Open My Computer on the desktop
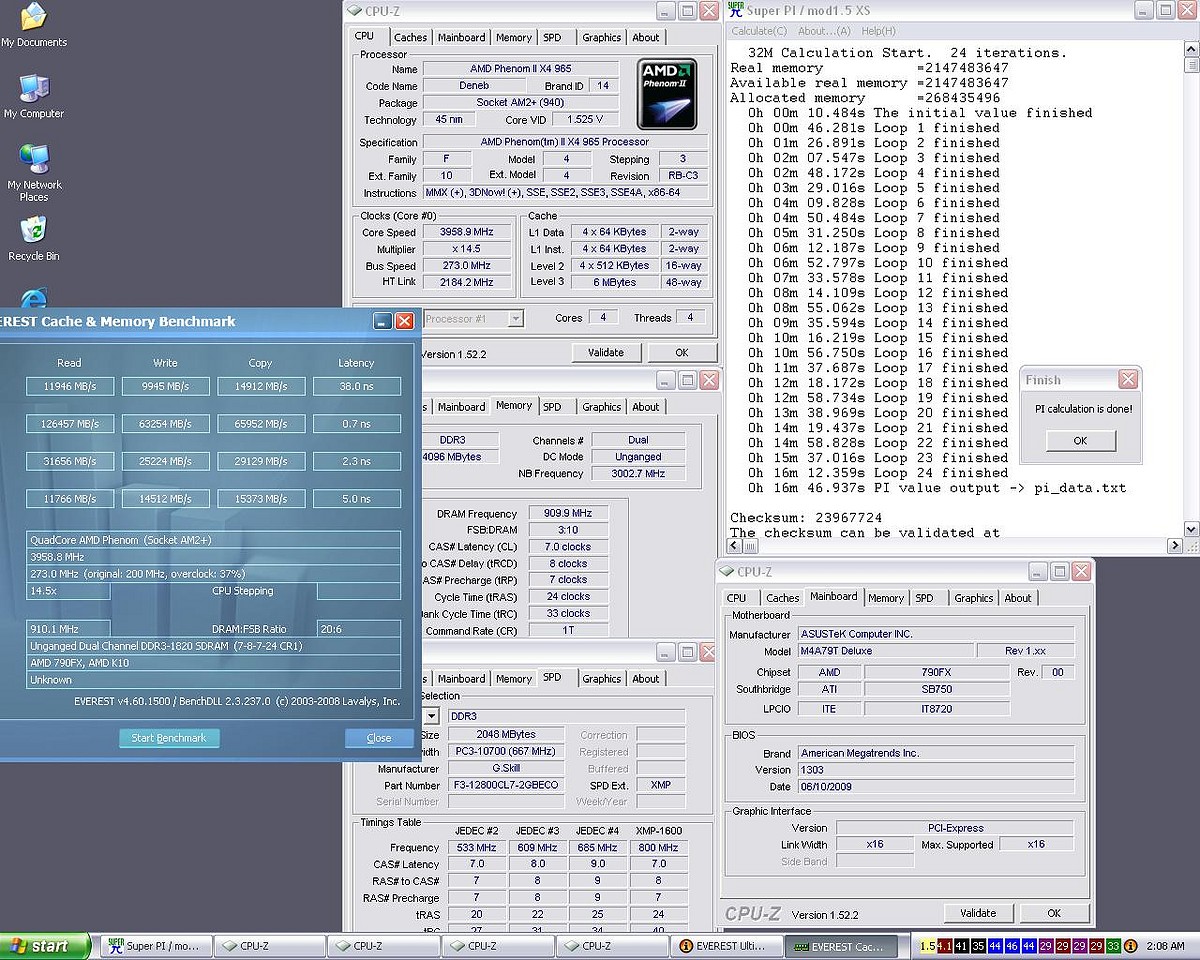Viewport: 1200px width, 960px height. point(34,90)
